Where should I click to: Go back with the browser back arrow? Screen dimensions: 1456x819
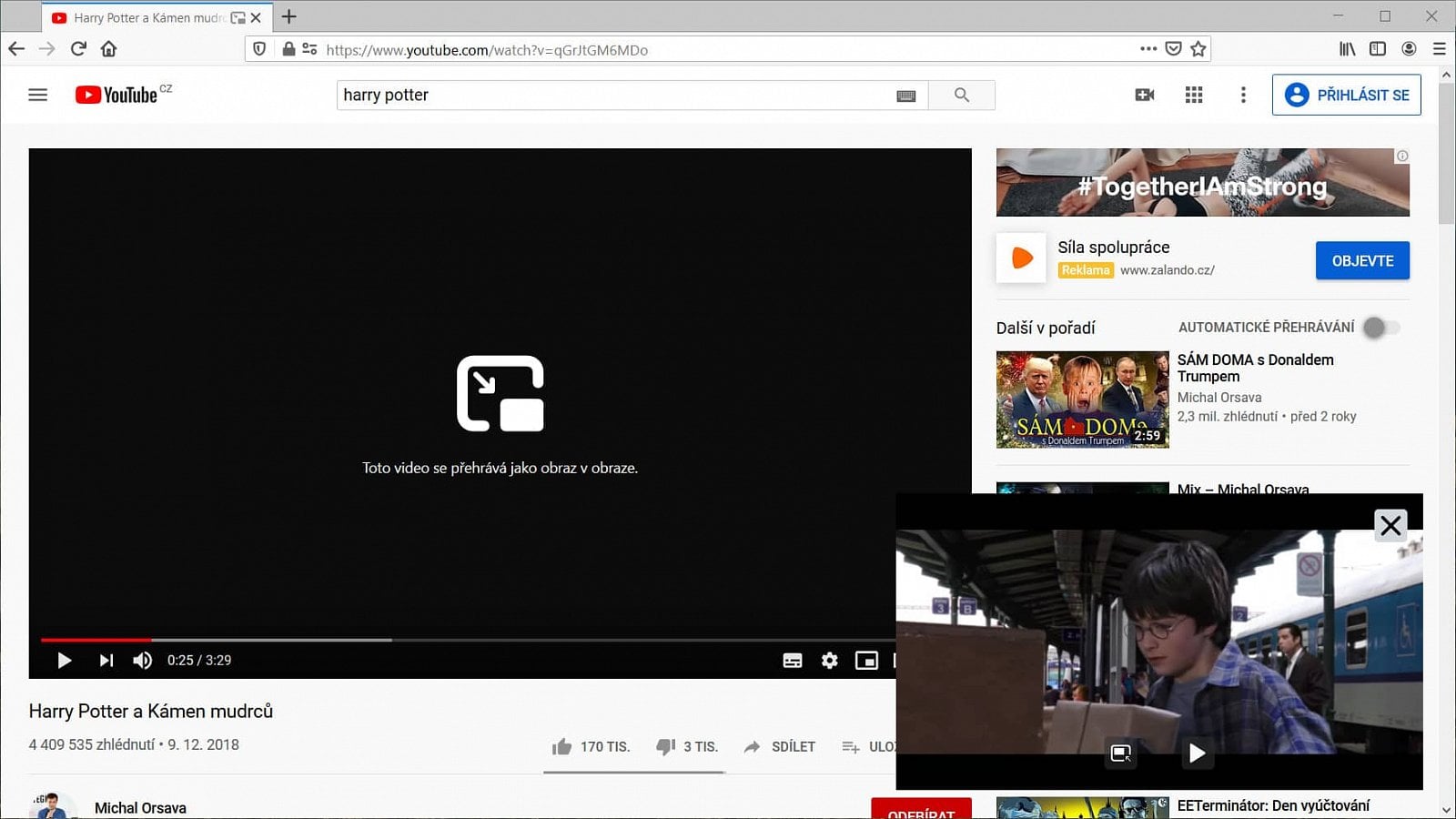click(16, 49)
